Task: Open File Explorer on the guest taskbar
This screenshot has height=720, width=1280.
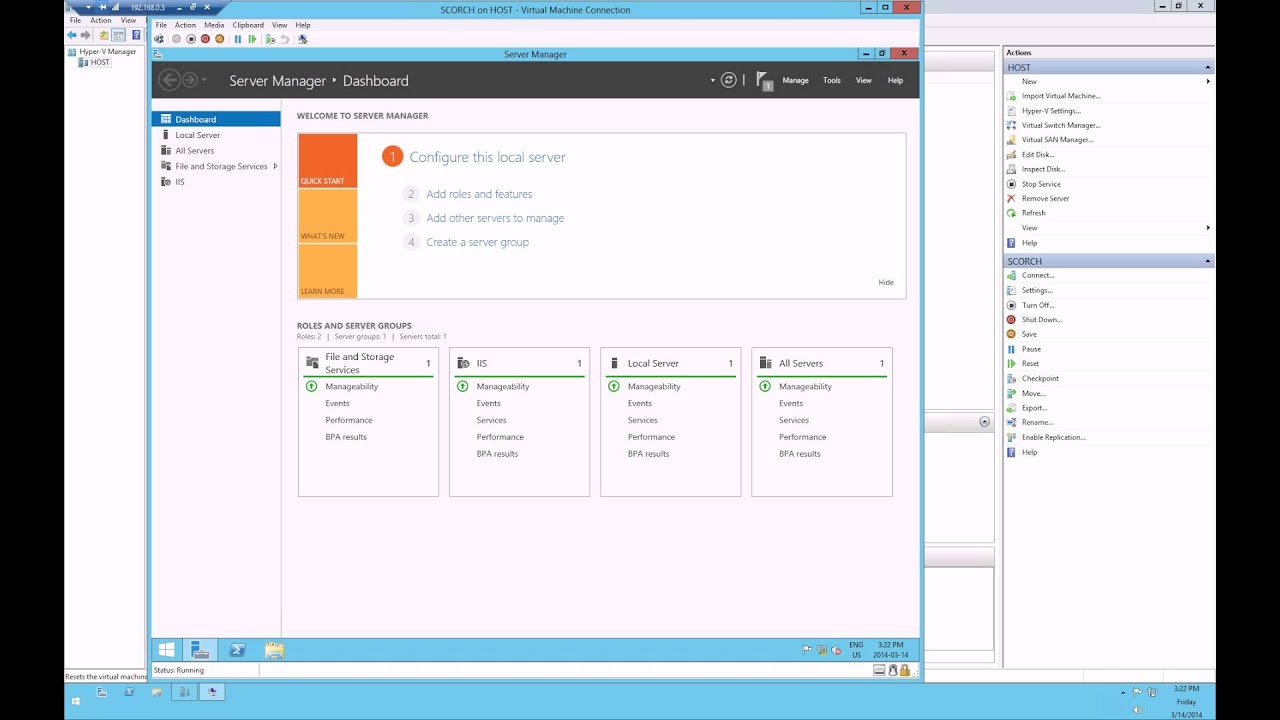Action: point(274,650)
